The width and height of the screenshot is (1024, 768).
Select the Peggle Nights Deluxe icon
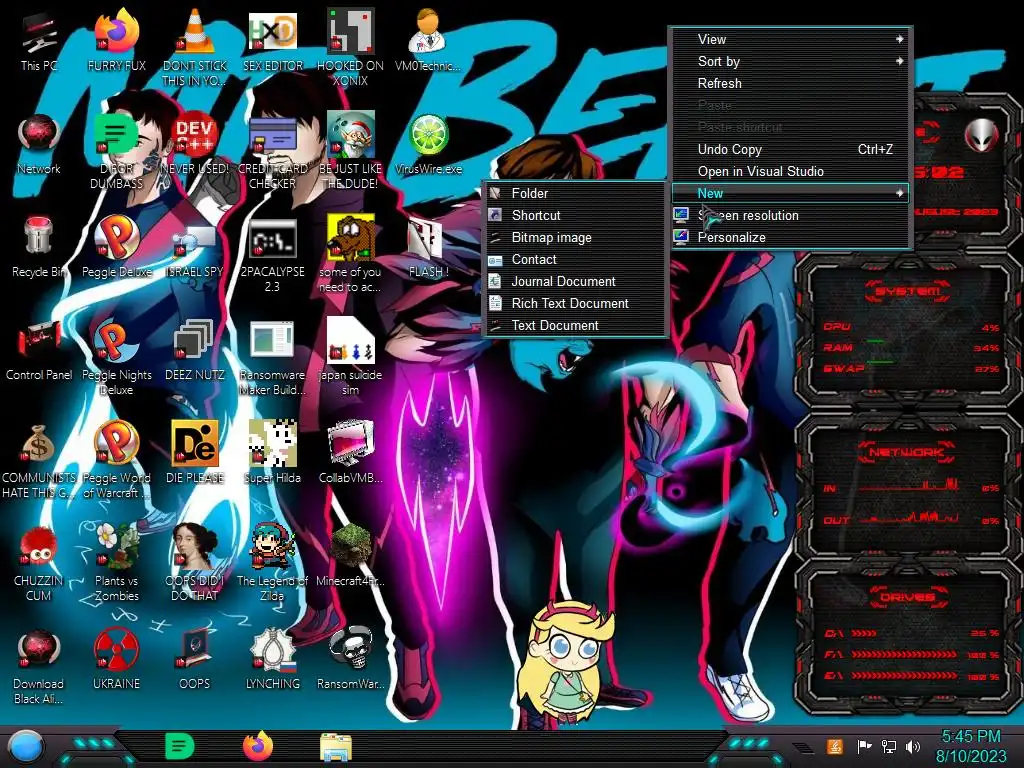coord(116,358)
